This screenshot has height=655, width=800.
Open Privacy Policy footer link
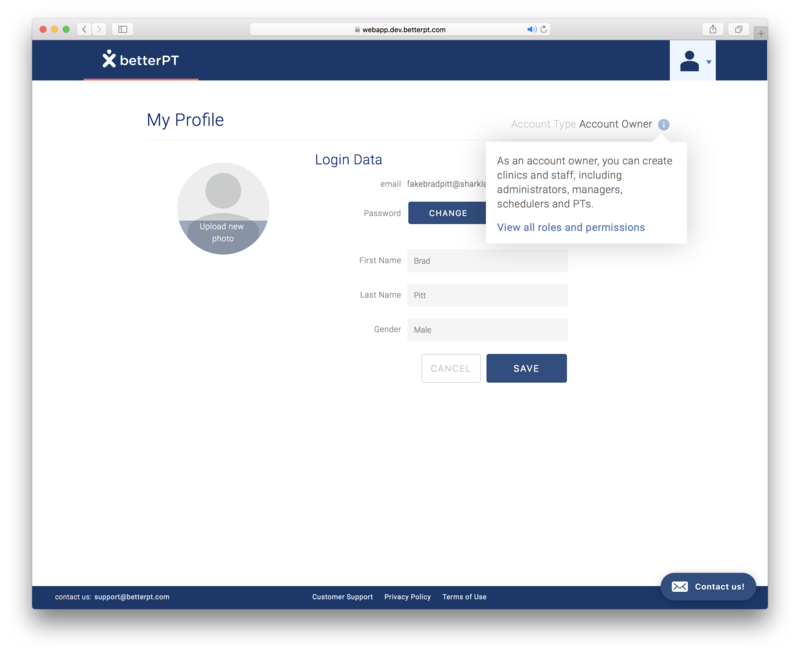407,597
